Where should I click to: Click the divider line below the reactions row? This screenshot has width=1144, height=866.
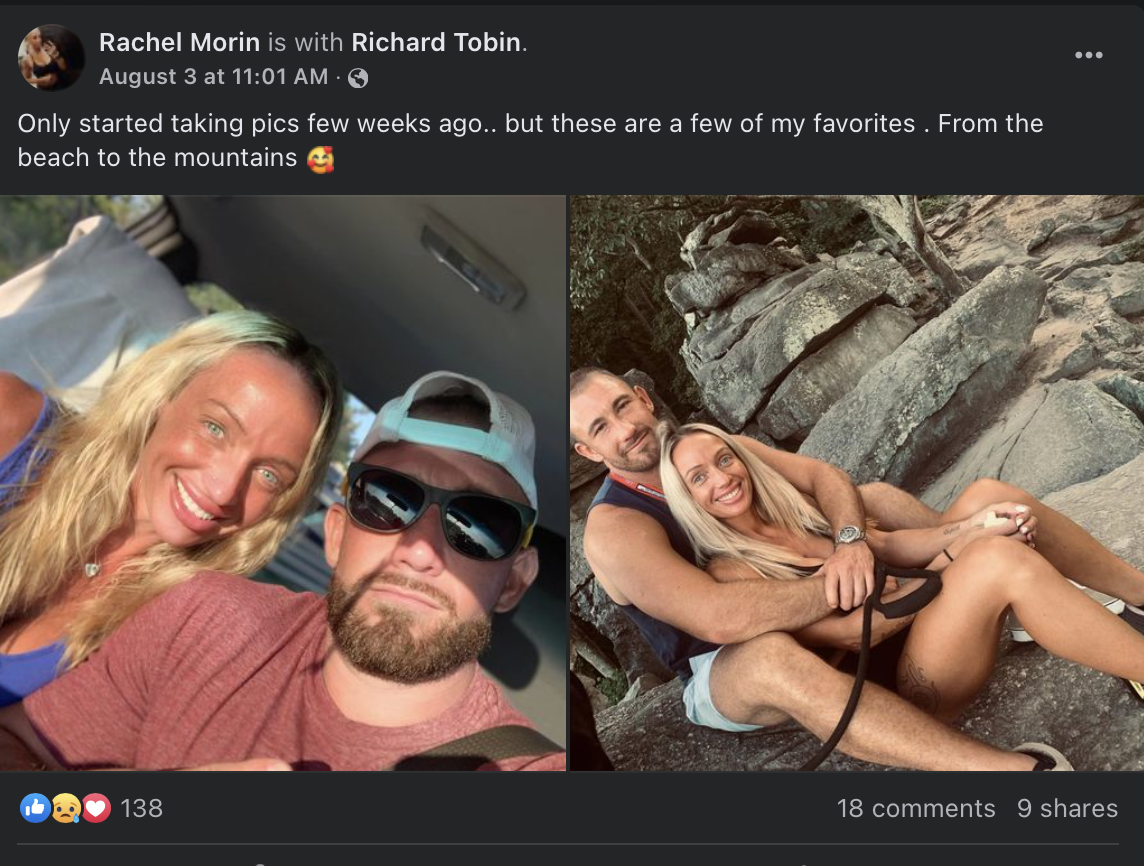tap(572, 845)
